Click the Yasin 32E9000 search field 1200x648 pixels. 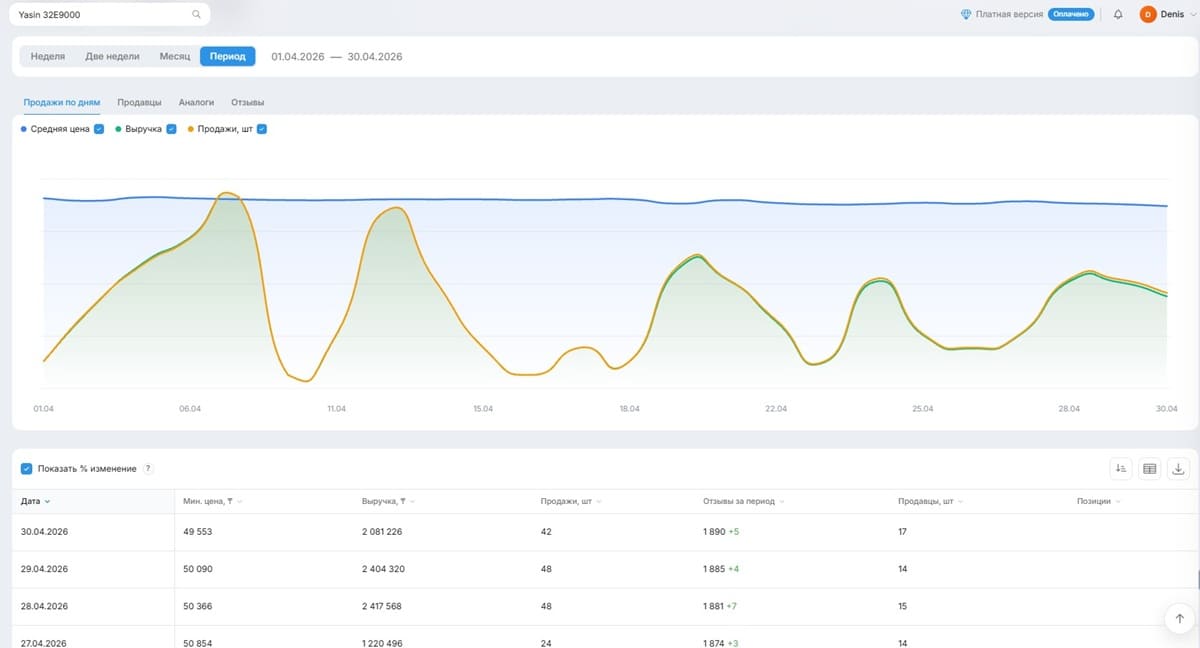tap(110, 15)
